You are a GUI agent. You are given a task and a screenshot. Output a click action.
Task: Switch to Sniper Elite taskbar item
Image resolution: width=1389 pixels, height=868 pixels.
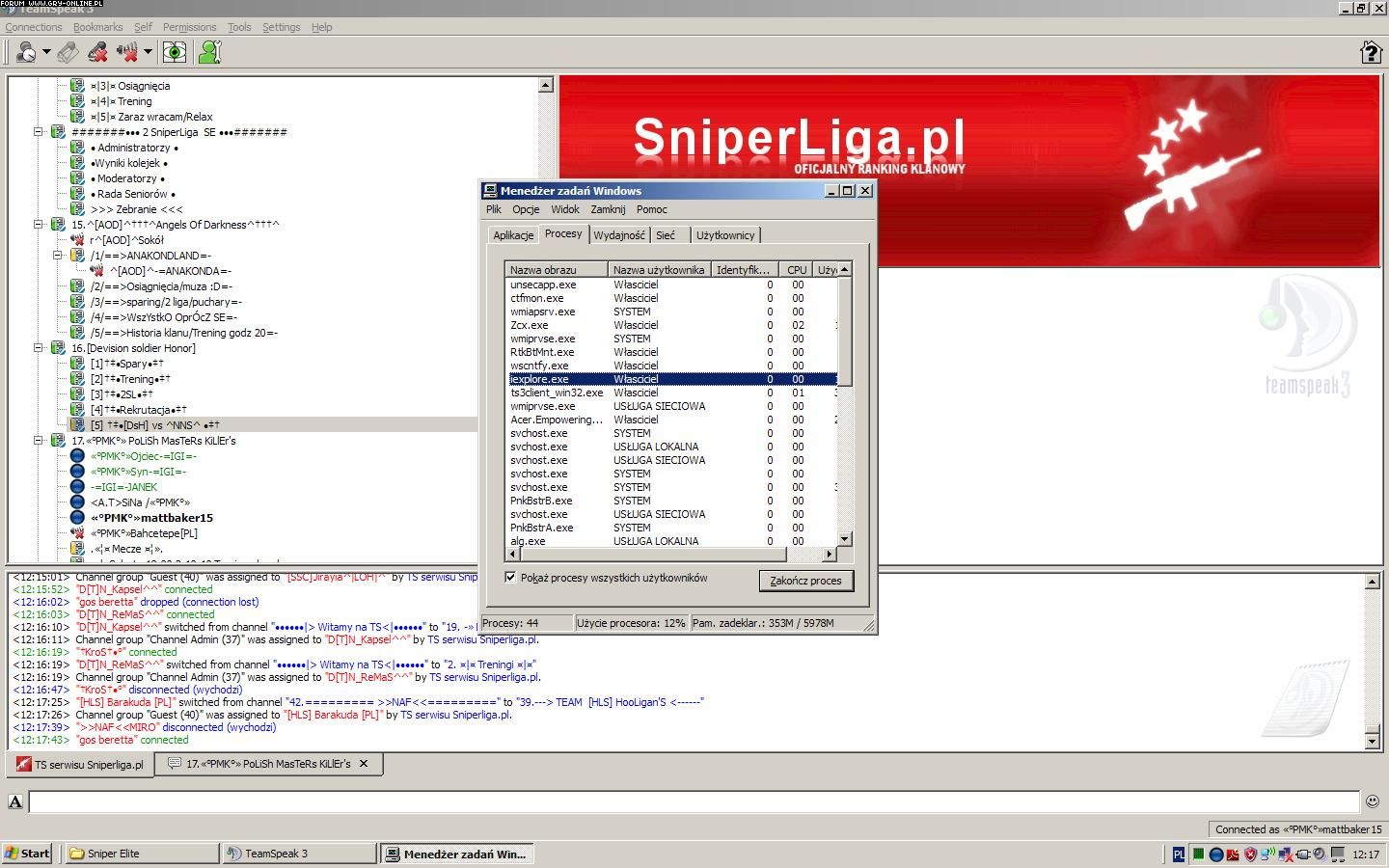click(x=142, y=854)
